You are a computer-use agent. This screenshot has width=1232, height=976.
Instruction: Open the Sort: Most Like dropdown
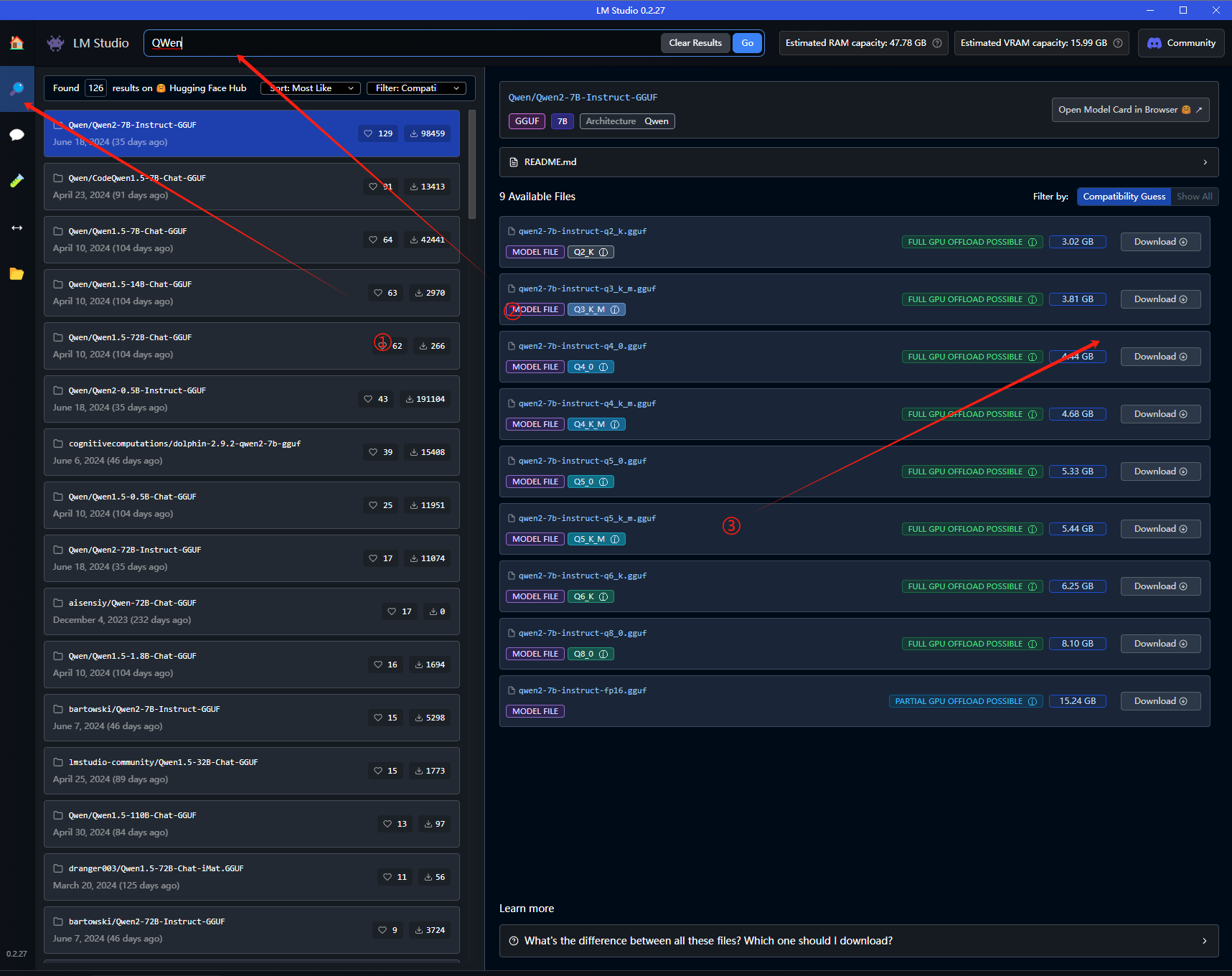311,88
